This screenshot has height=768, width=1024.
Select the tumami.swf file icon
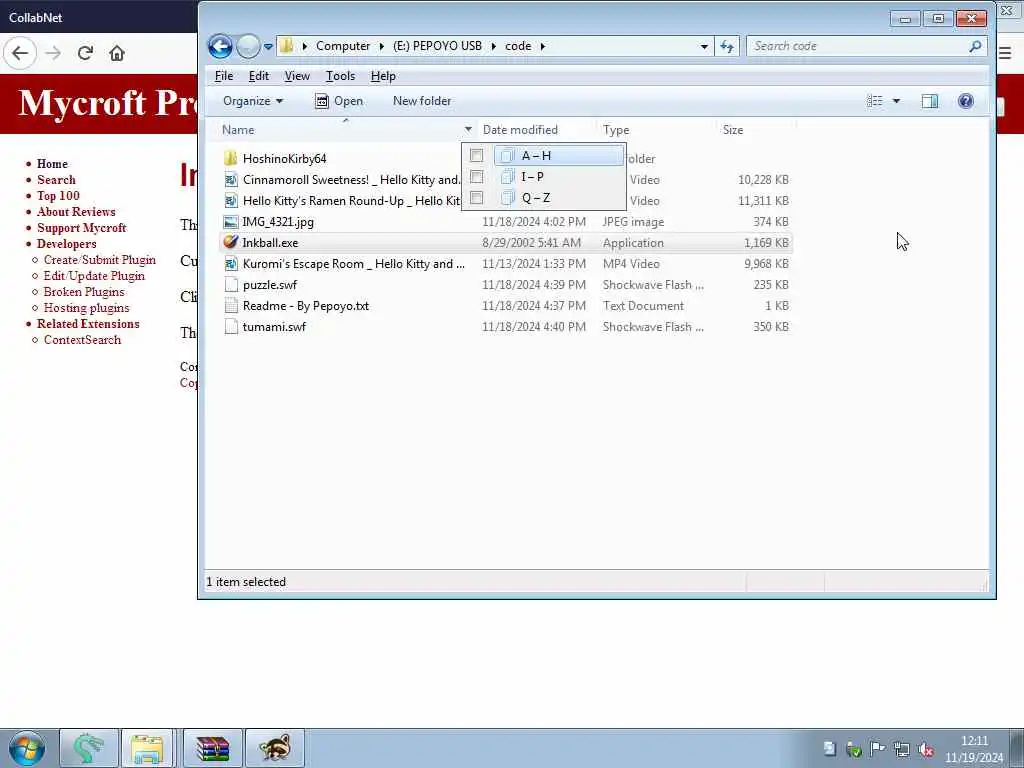231,327
